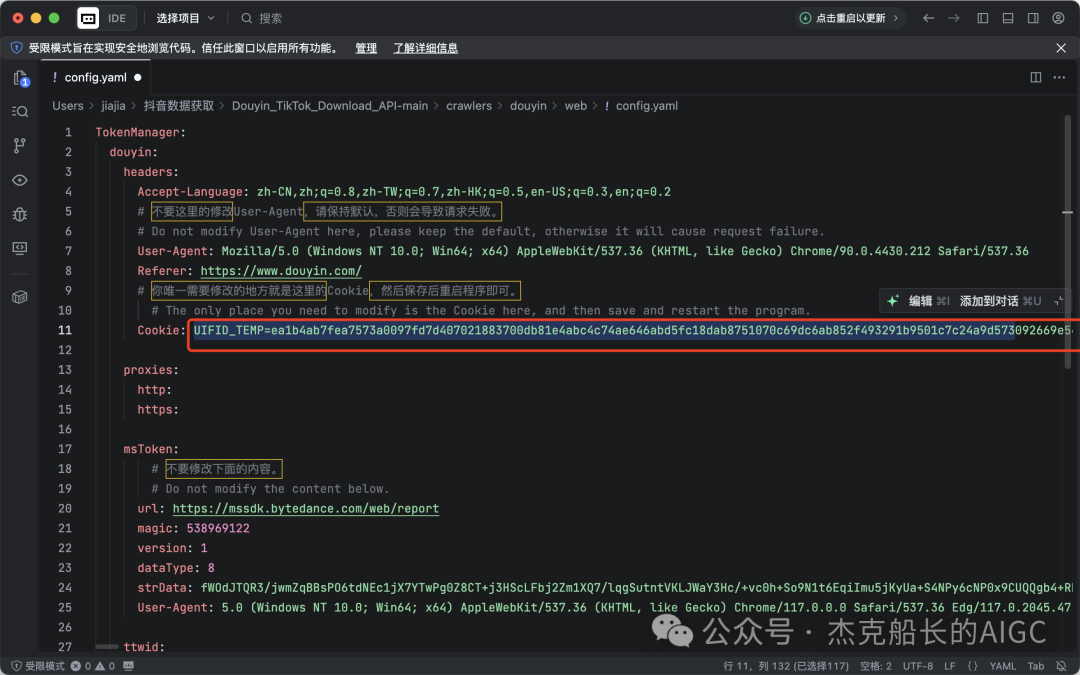Click Tab indicator in status bar

click(x=1036, y=666)
